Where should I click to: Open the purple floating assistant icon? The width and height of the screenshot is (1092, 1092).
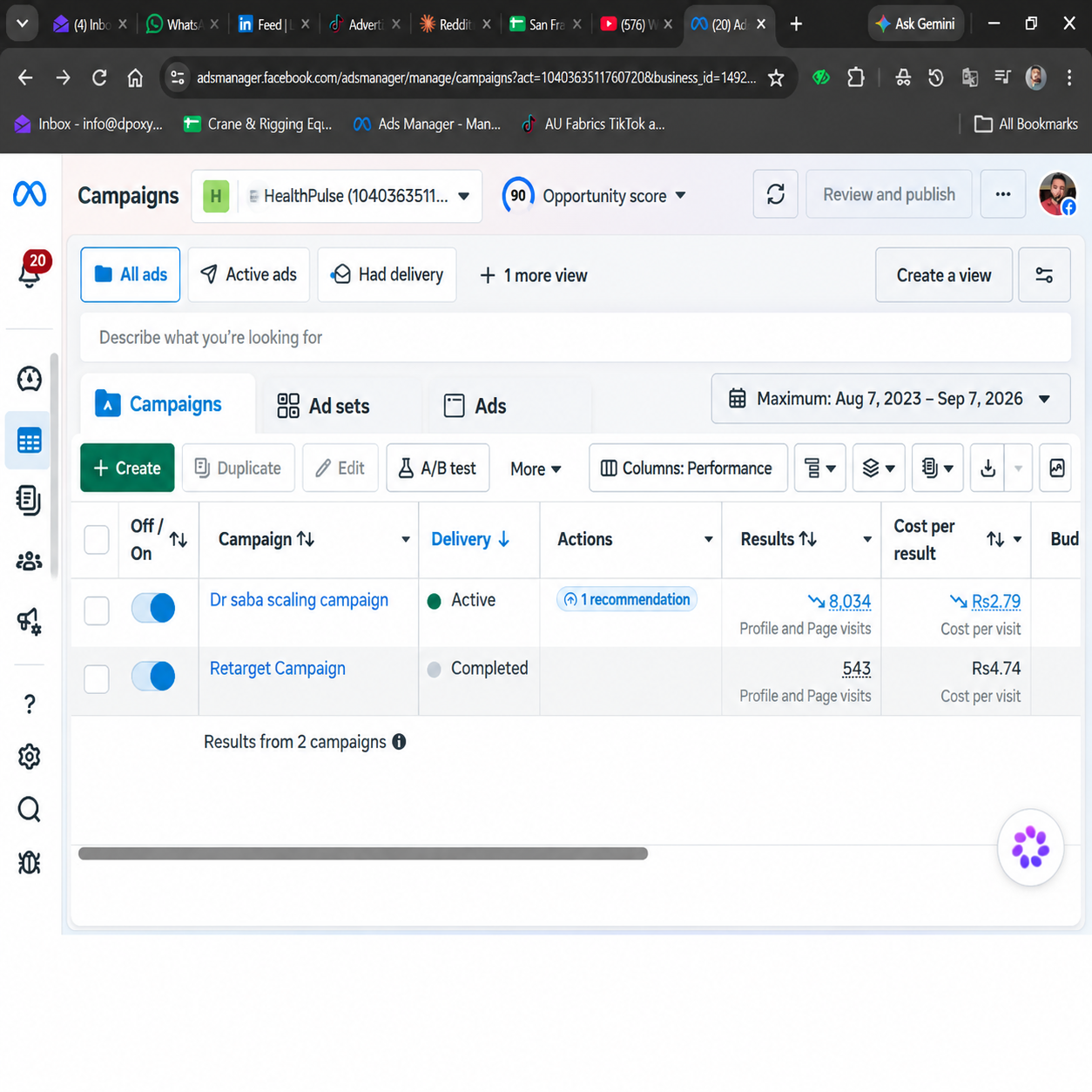pos(1030,847)
